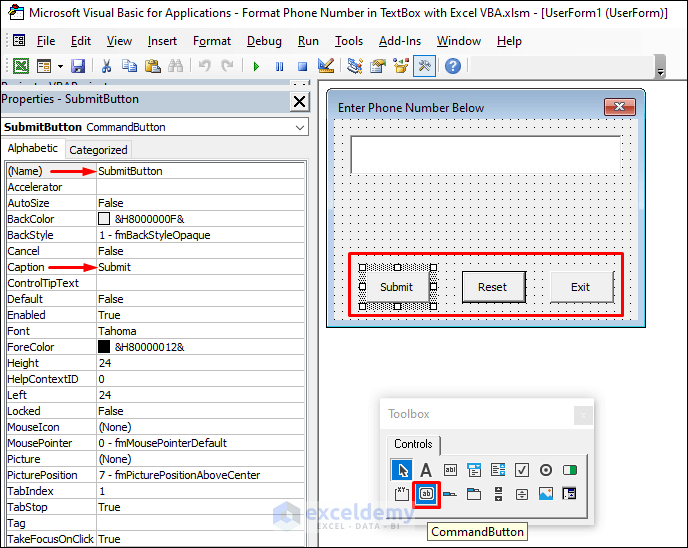Open the File menu
Screen dimensions: 688x548
46,41
